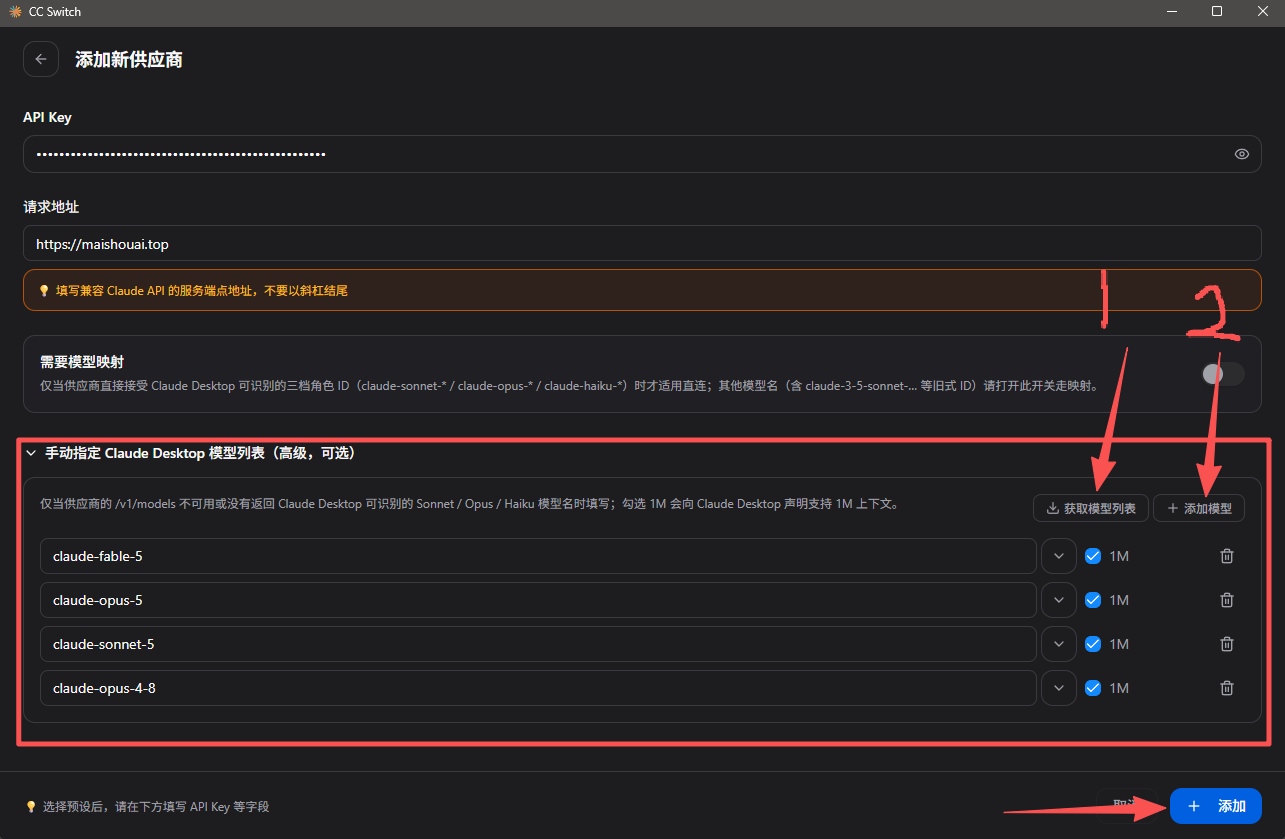
Task: Click the 请求地址 label
Action: pyautogui.click(x=51, y=207)
